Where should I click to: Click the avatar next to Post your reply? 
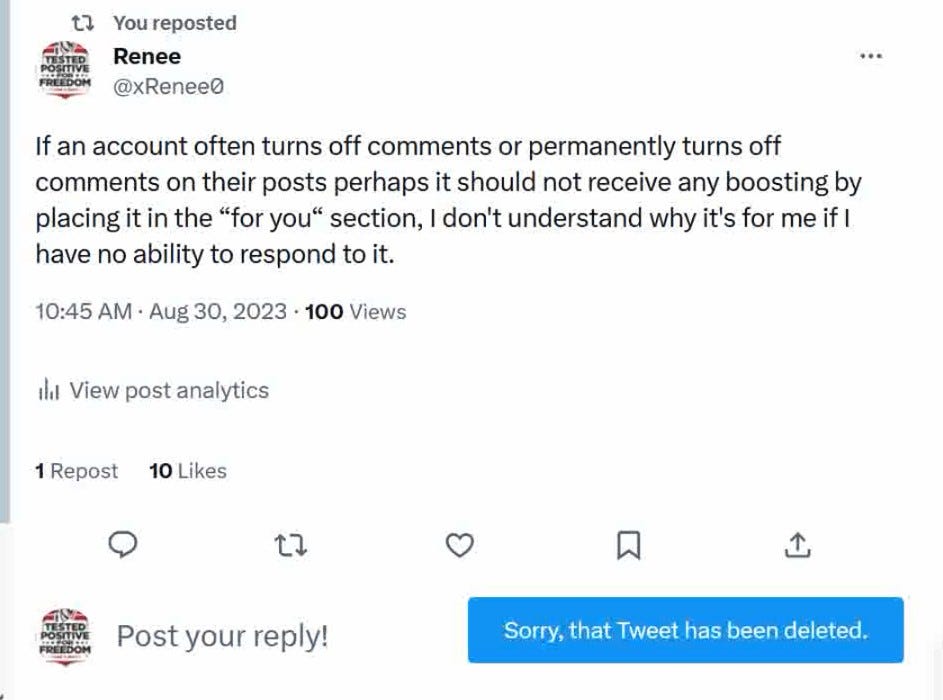coord(65,637)
